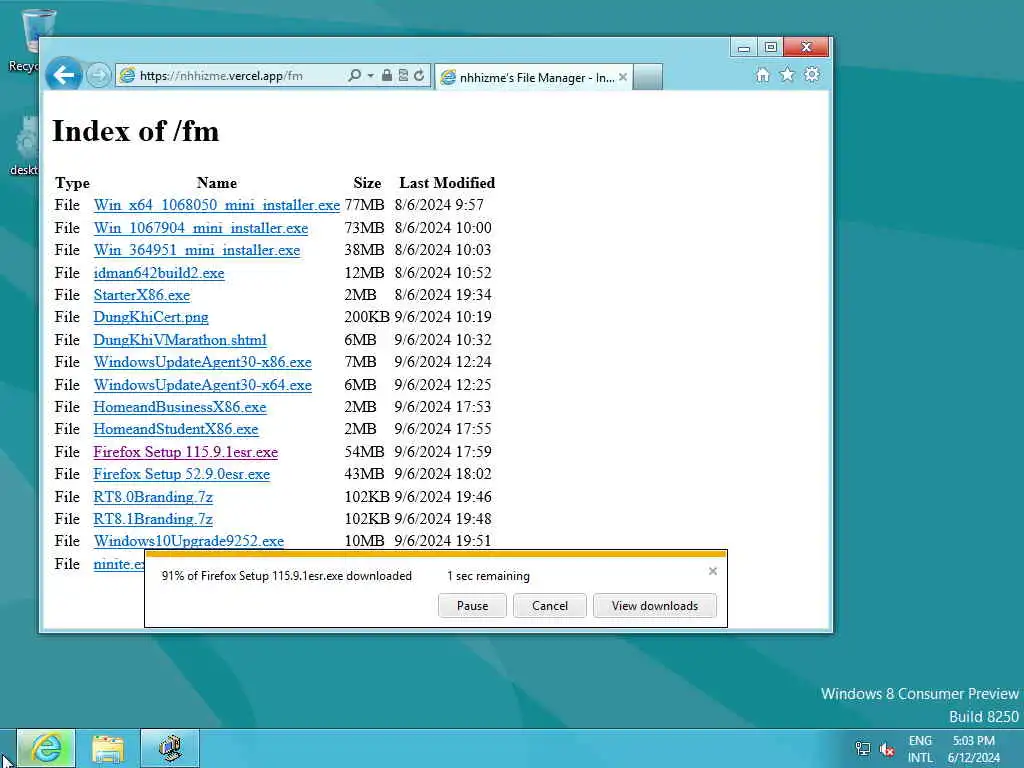Open RT8.0Branding.7z link
The width and height of the screenshot is (1024, 768).
pyautogui.click(x=153, y=497)
